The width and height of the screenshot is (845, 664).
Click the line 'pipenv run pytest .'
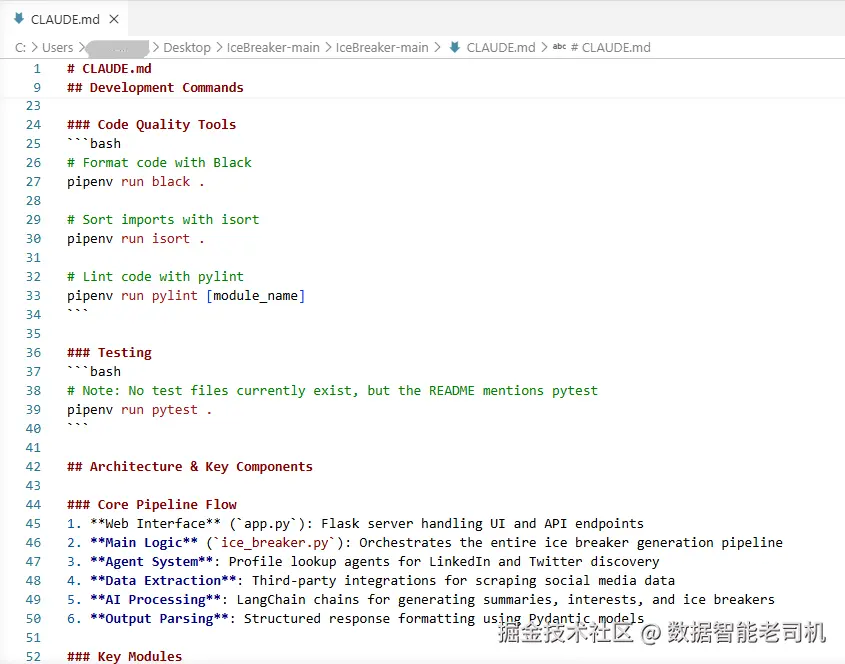click(x=140, y=410)
